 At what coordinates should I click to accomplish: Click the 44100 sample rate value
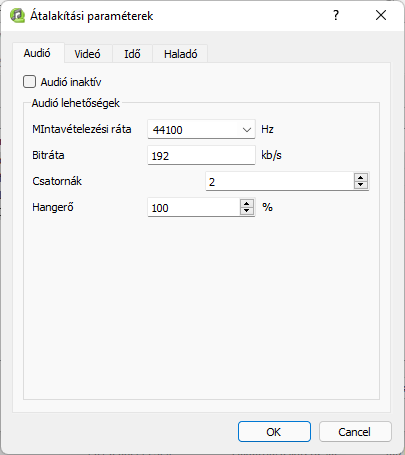[168, 130]
